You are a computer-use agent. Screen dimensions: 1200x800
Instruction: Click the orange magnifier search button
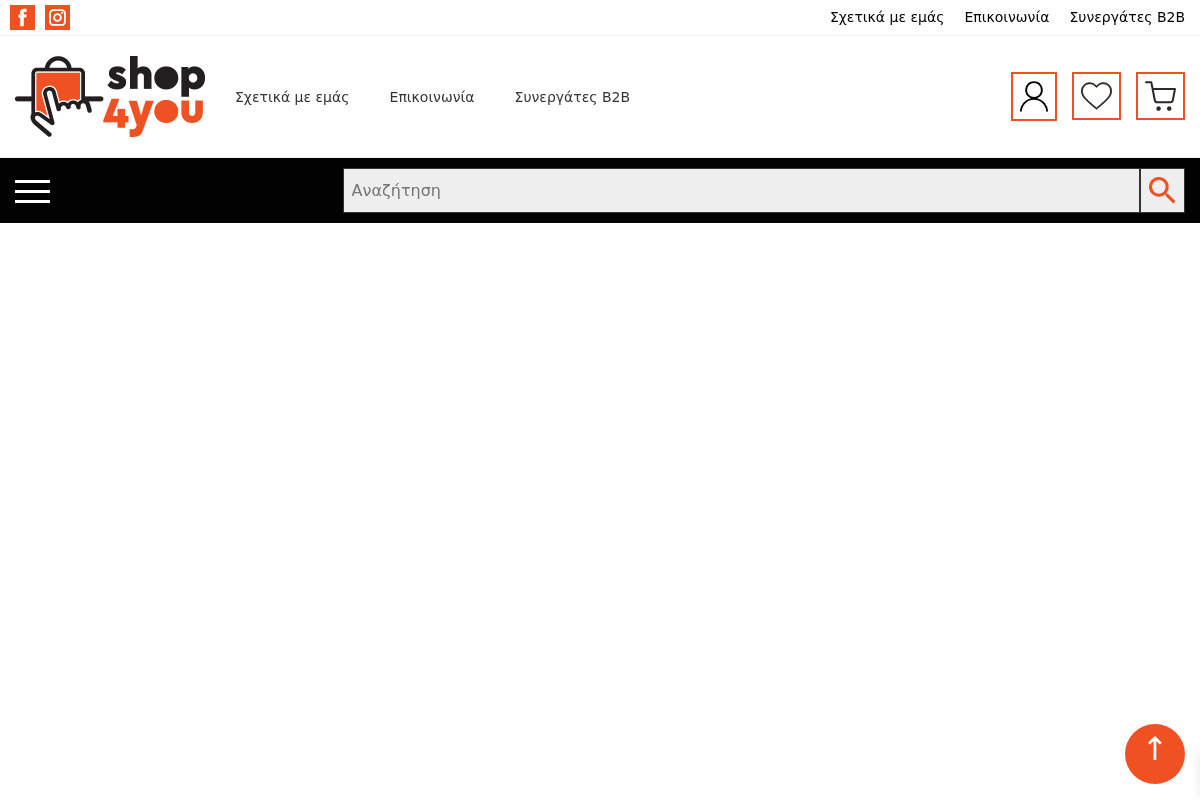1162,190
